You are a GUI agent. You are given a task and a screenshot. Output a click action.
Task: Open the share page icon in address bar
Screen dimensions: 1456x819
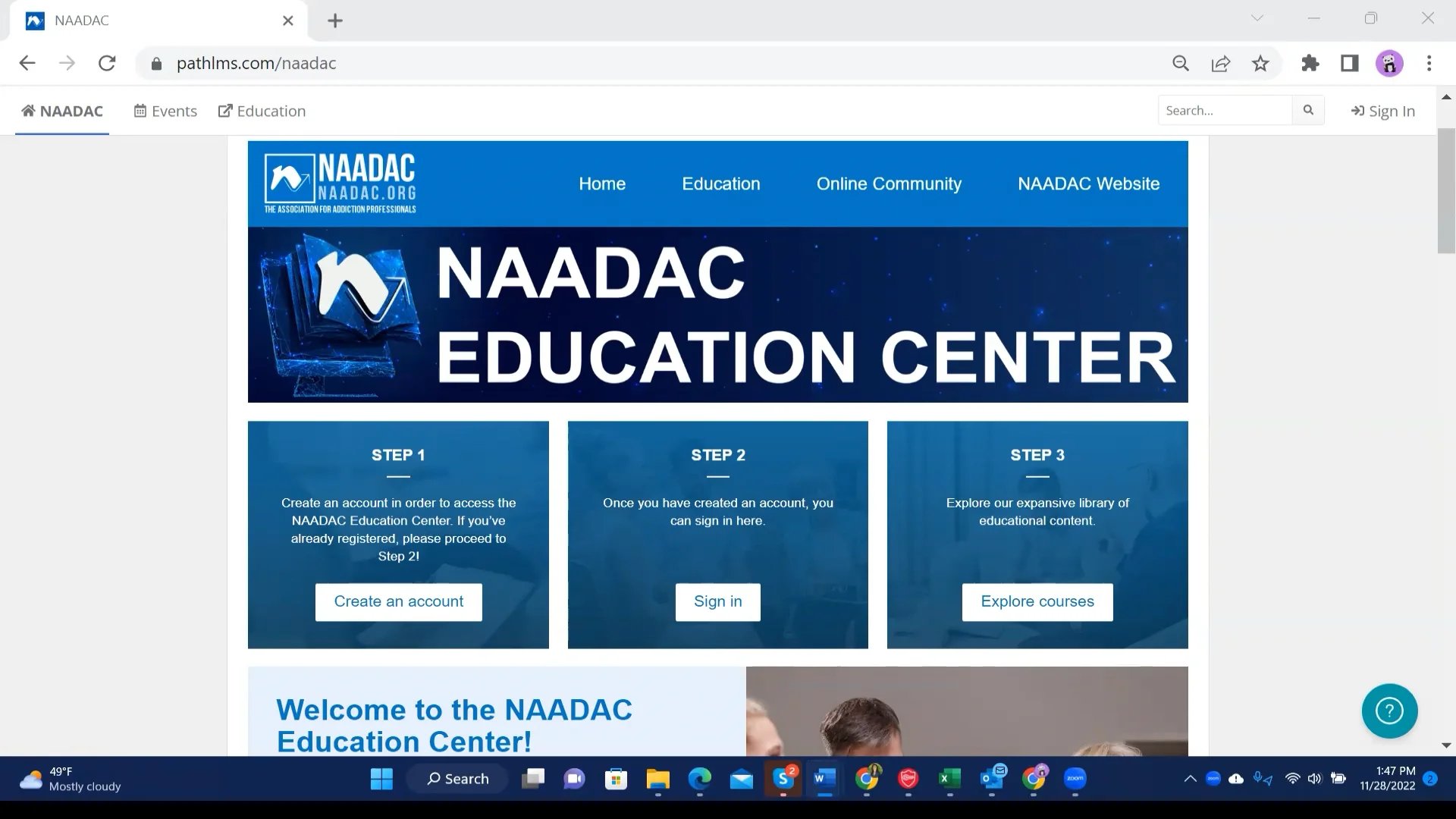tap(1221, 64)
